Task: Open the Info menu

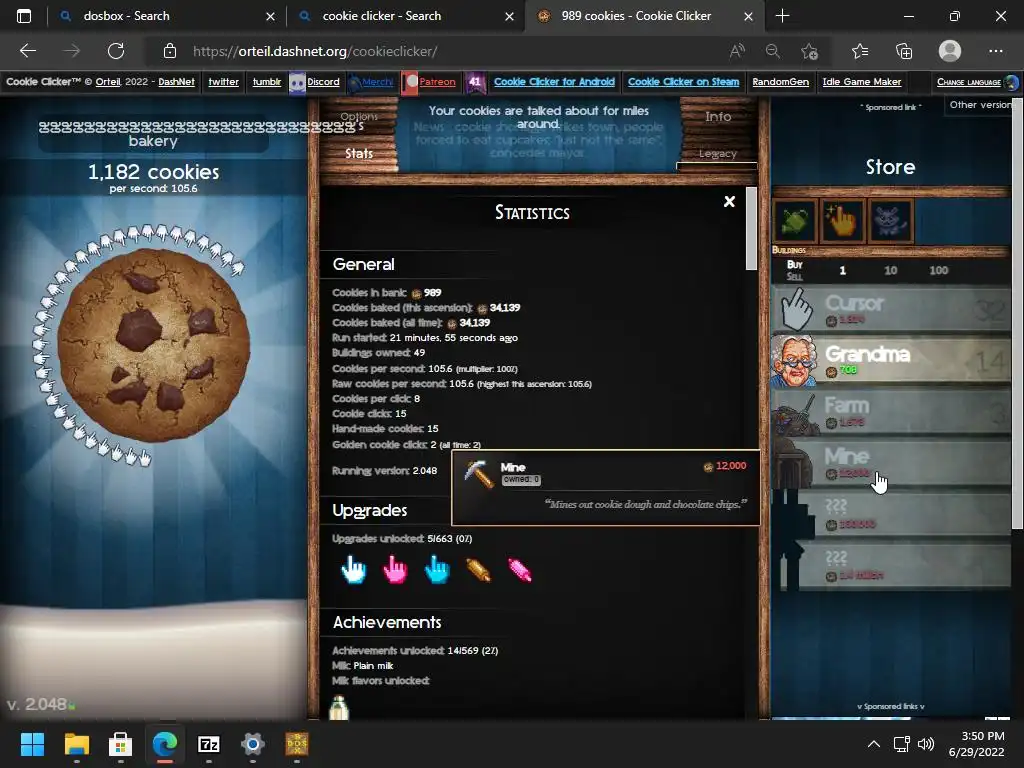Action: tap(718, 116)
